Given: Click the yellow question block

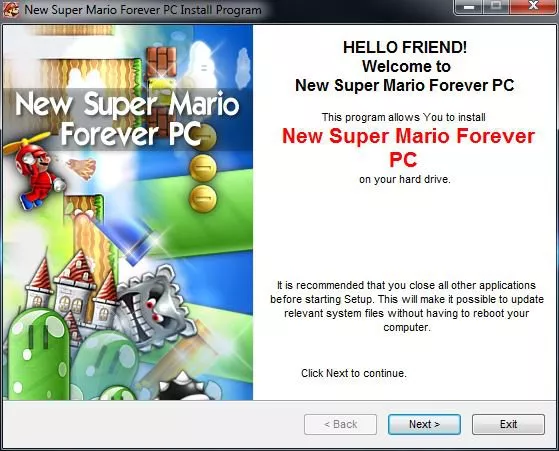Looking at the screenshot, I should (162, 92).
